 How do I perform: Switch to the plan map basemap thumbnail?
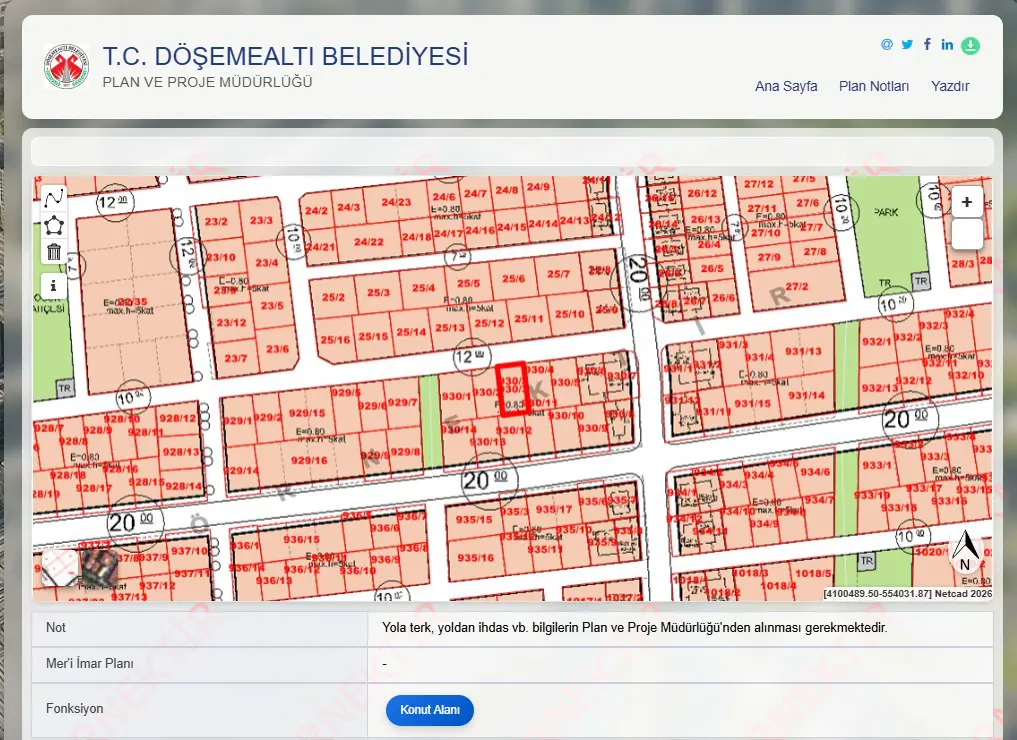60,568
